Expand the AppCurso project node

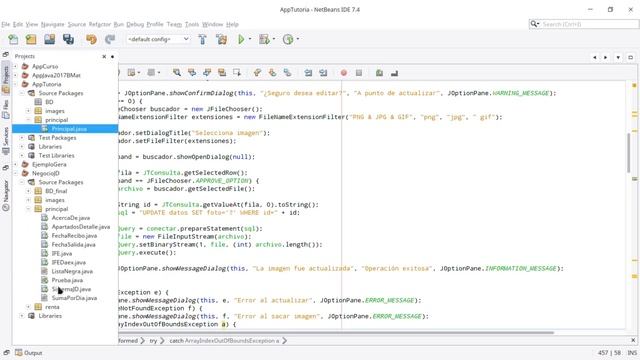click(x=16, y=66)
